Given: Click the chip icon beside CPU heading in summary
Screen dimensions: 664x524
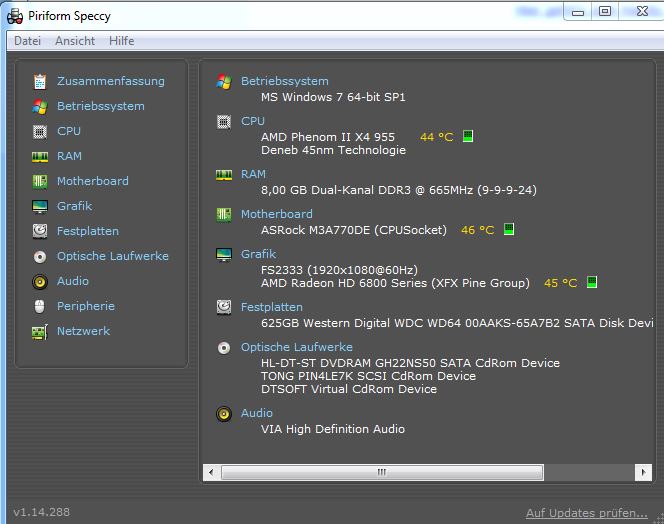Looking at the screenshot, I should click(224, 122).
